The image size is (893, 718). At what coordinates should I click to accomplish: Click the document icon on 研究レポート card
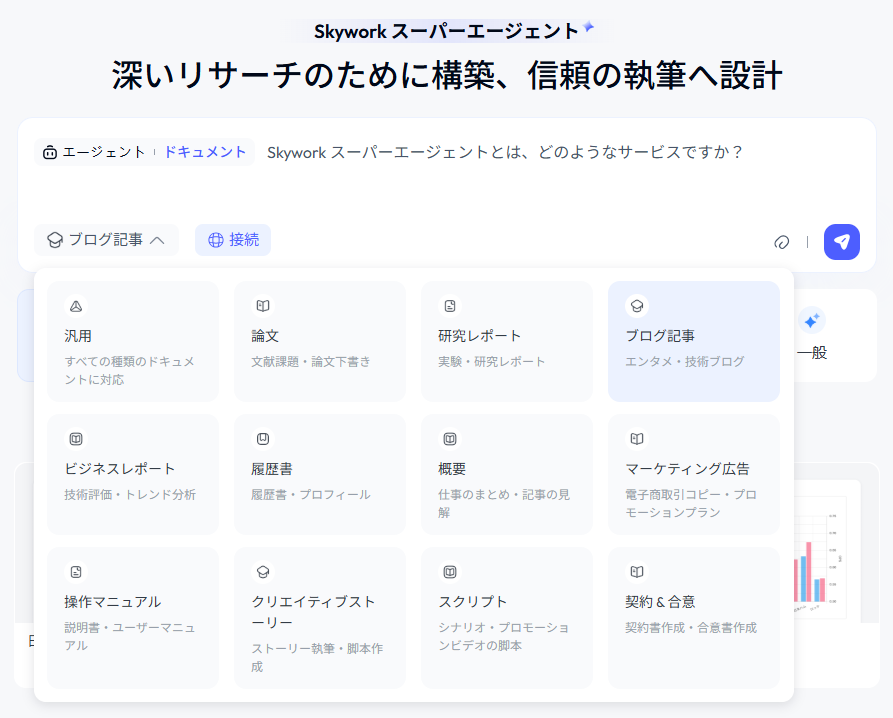[450, 306]
